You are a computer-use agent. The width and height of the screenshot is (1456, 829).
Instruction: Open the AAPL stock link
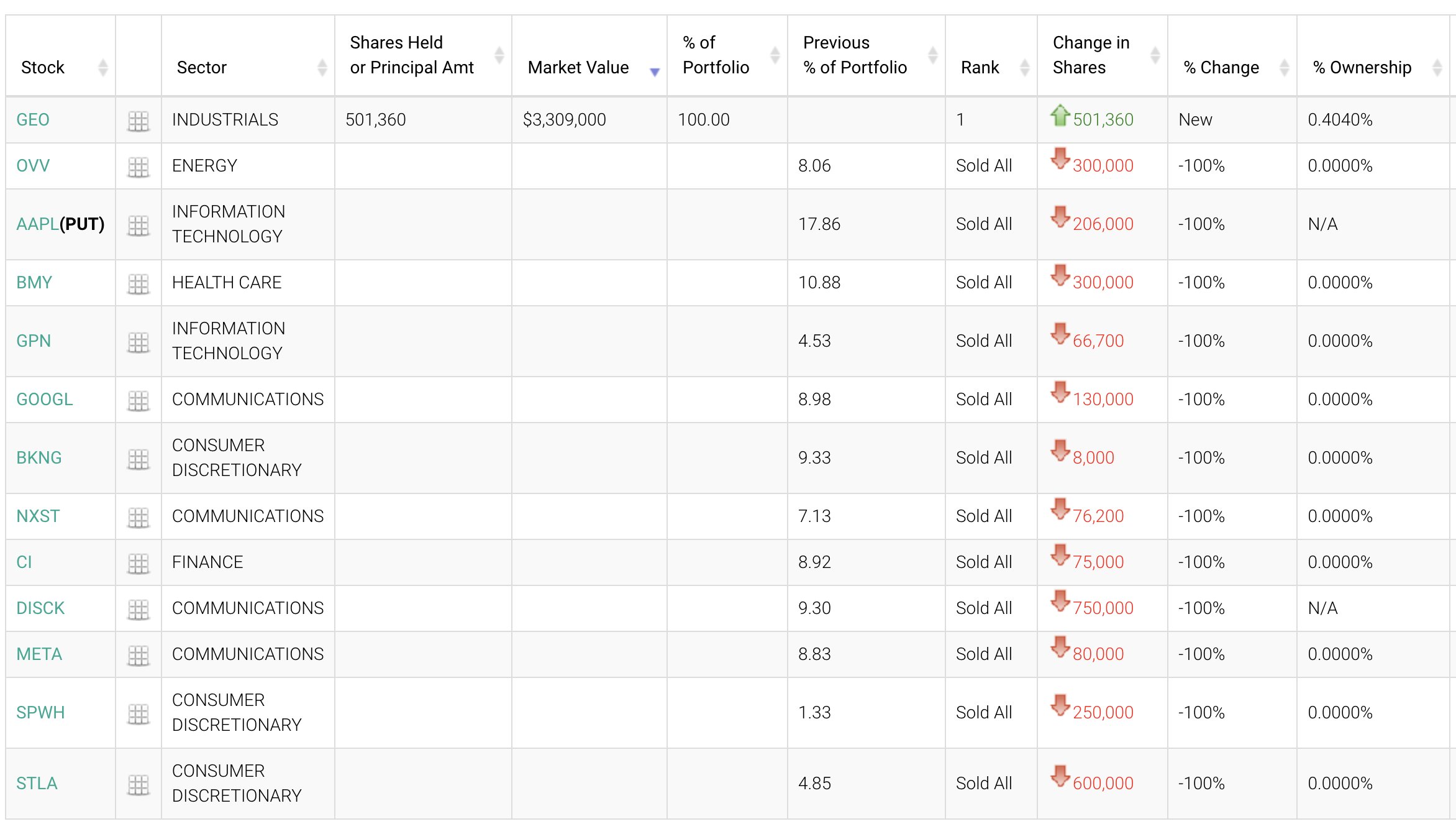click(37, 224)
